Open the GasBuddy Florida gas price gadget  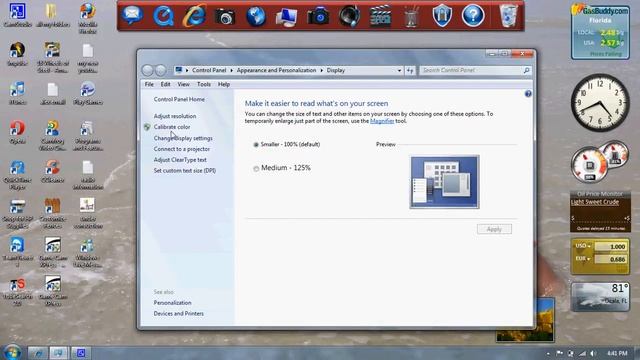tap(600, 31)
